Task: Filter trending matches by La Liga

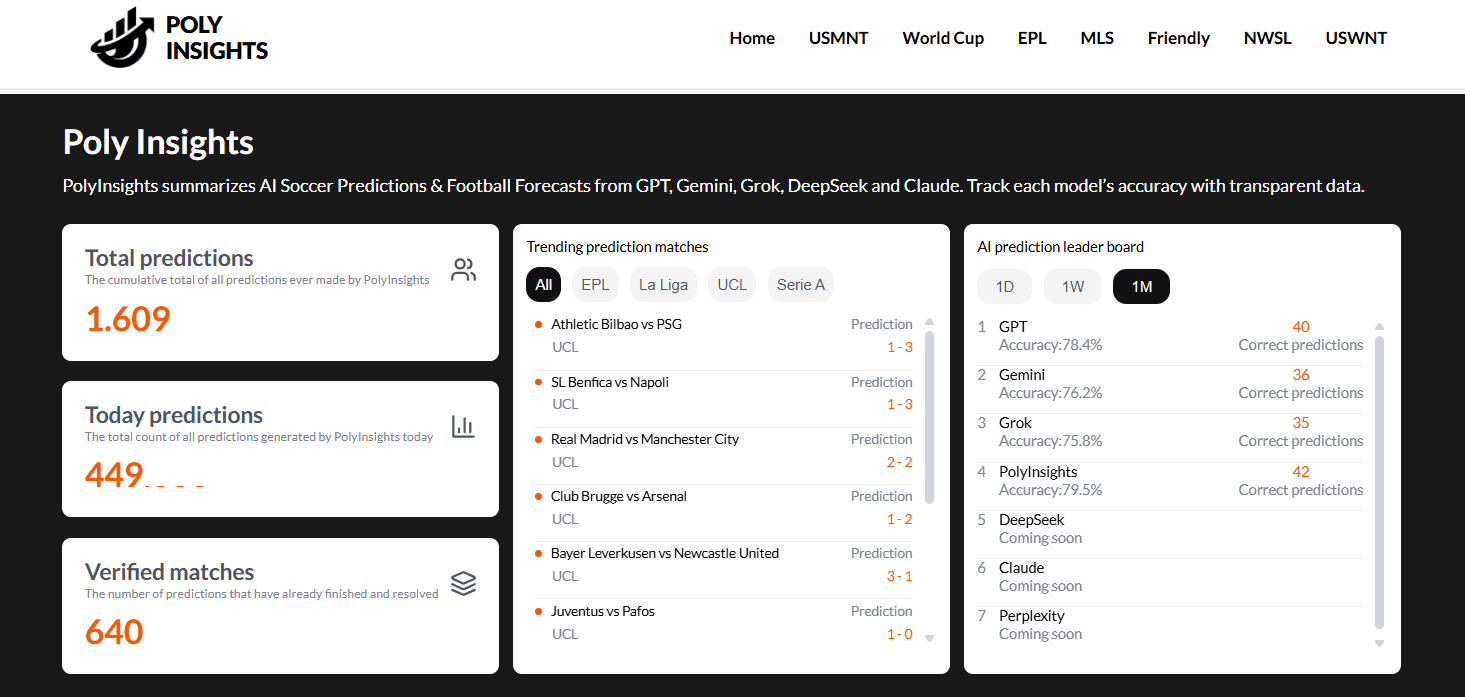Action: (x=663, y=285)
